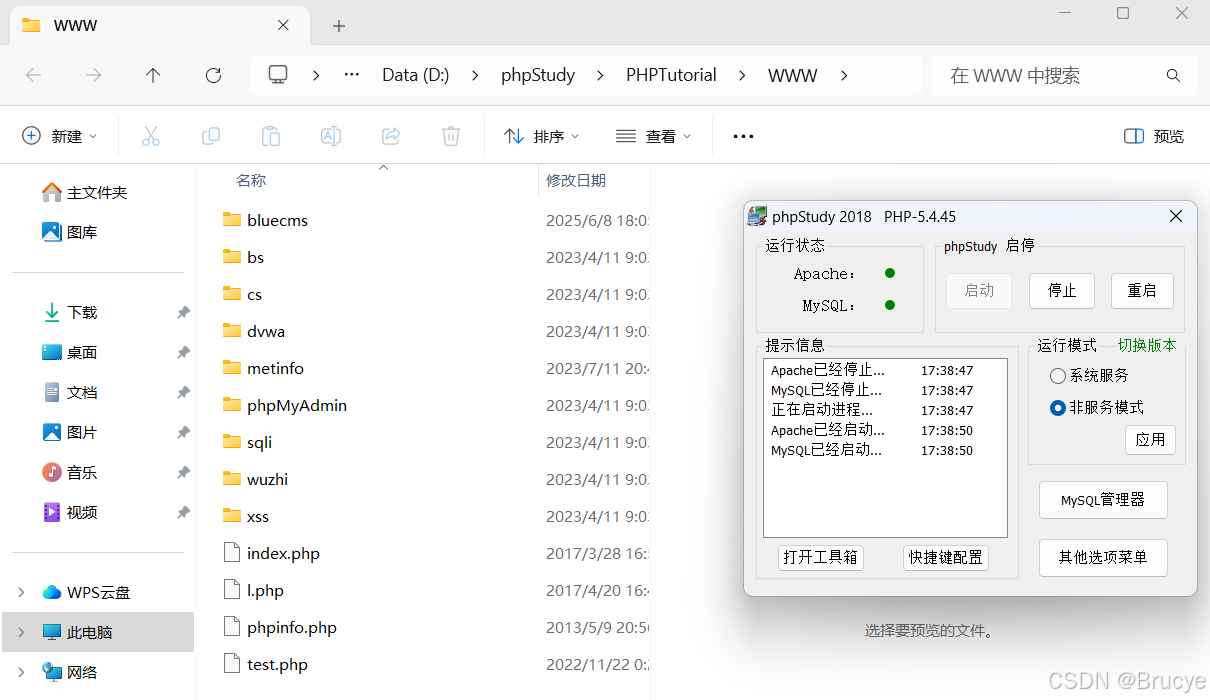
Task: Select the wuzhi folder
Action: coord(255,479)
